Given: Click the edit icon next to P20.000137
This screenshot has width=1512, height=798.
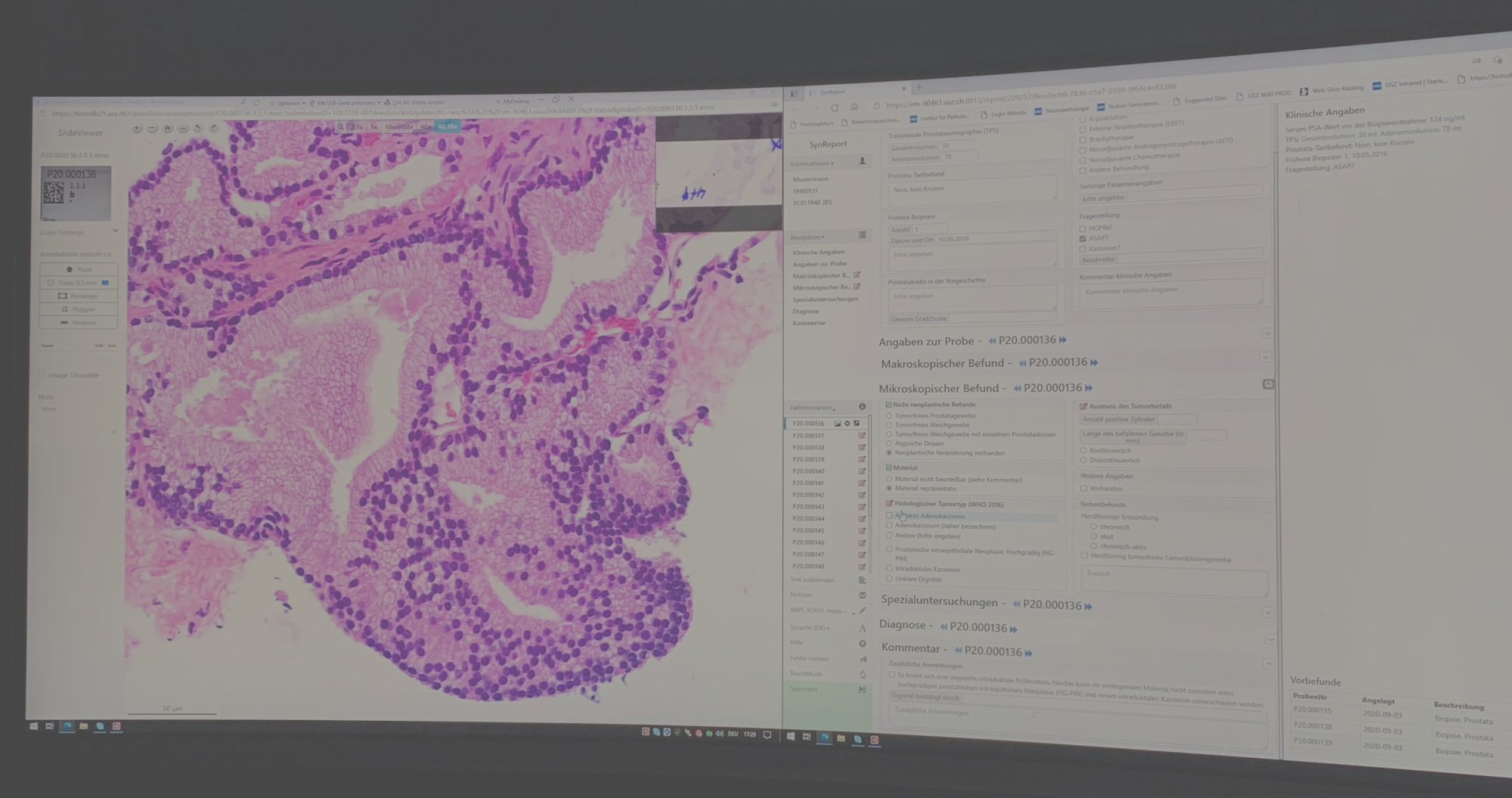Looking at the screenshot, I should (x=862, y=436).
